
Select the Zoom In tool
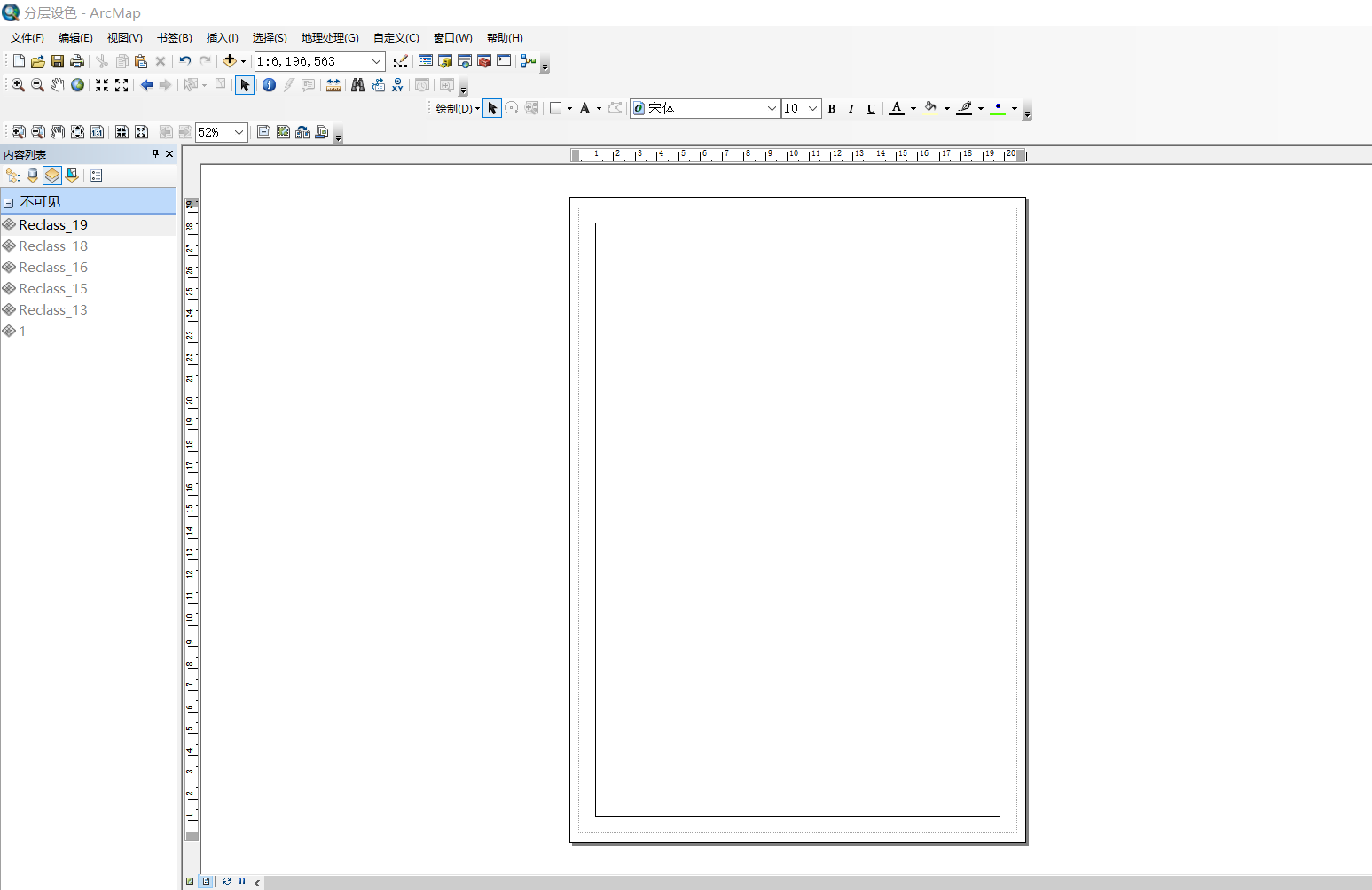point(18,85)
